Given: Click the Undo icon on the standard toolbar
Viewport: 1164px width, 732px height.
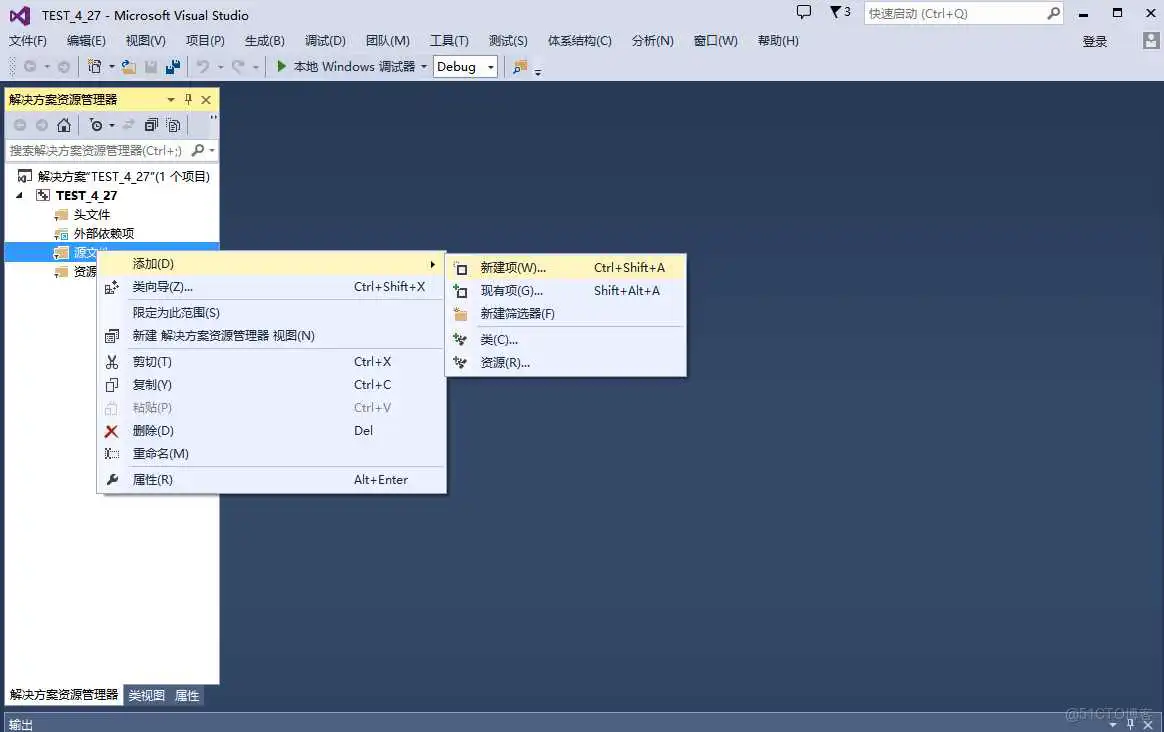Looking at the screenshot, I should 203,67.
